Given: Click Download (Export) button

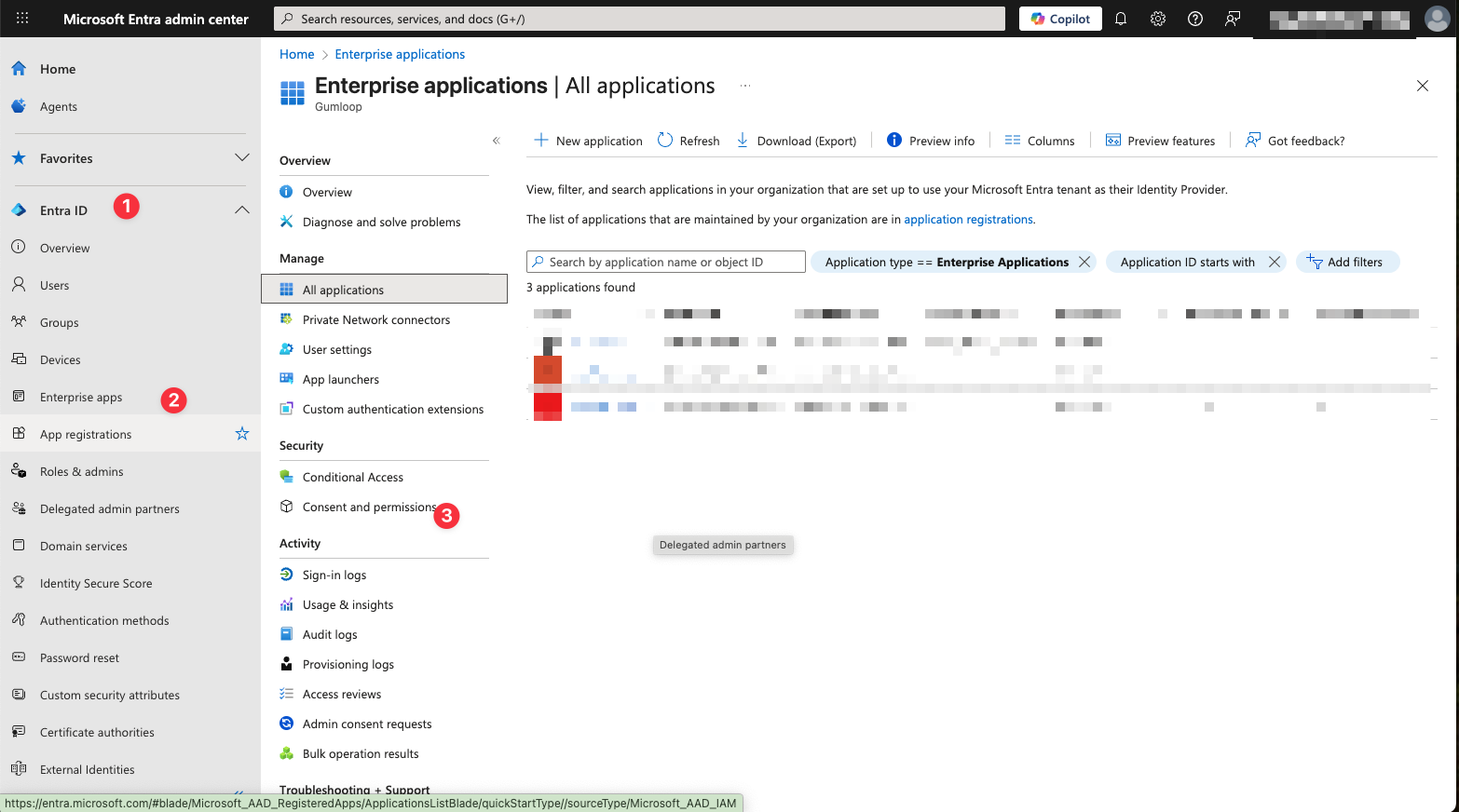Looking at the screenshot, I should click(x=797, y=141).
